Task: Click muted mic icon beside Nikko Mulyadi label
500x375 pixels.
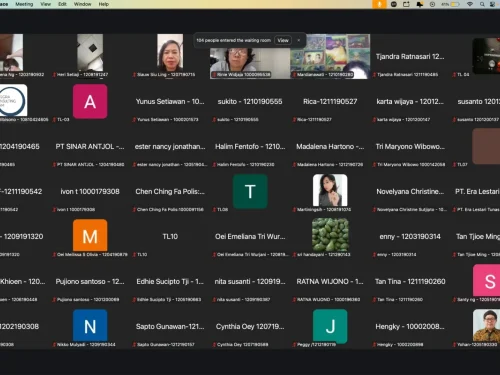Action: [x=54, y=344]
